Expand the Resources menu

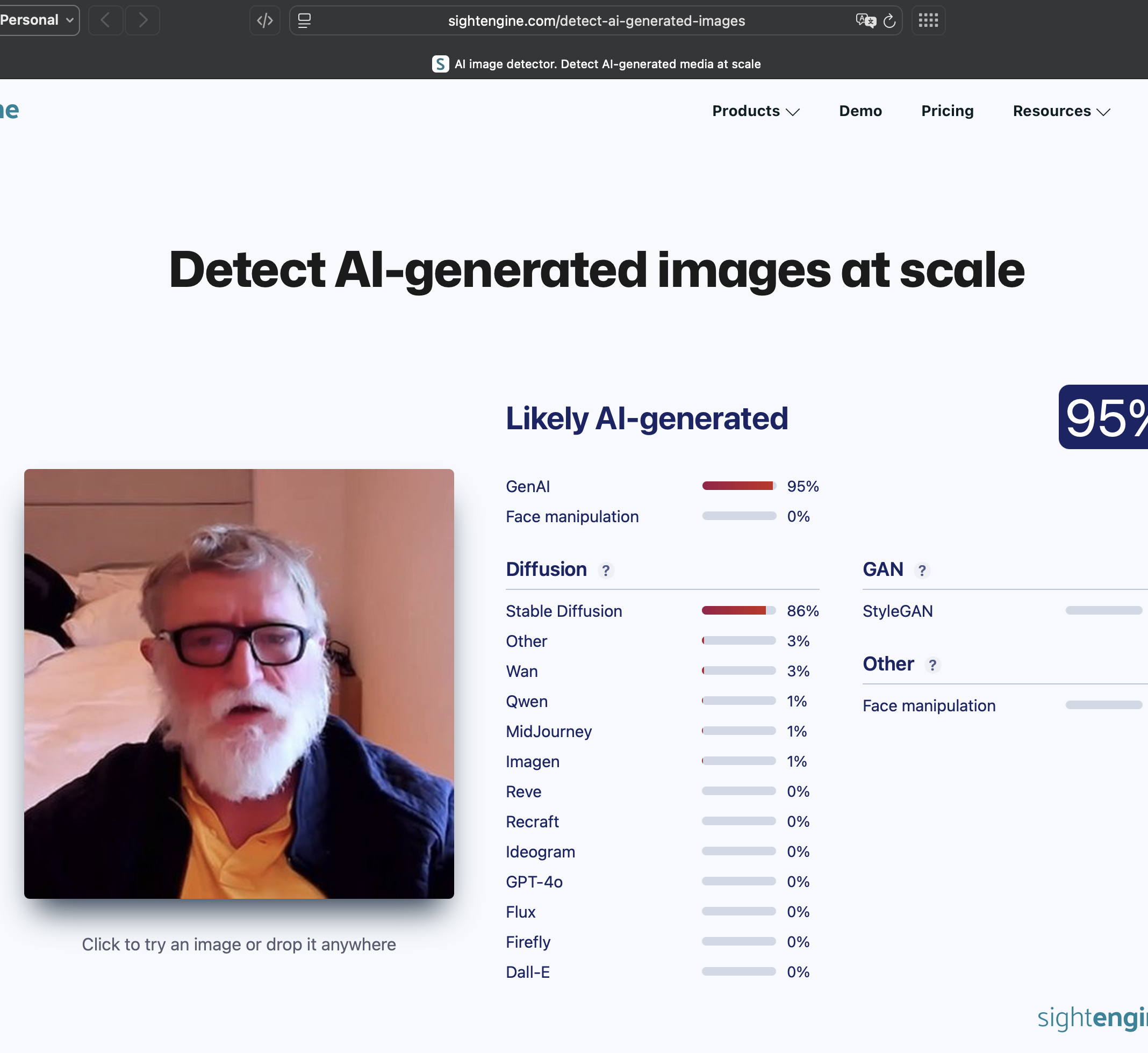click(1061, 111)
